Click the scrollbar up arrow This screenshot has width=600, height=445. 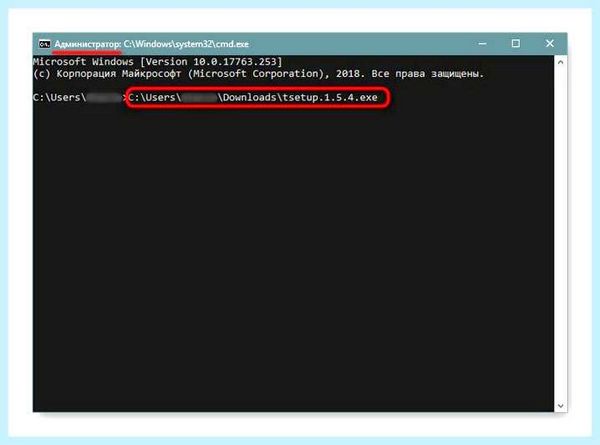561,62
